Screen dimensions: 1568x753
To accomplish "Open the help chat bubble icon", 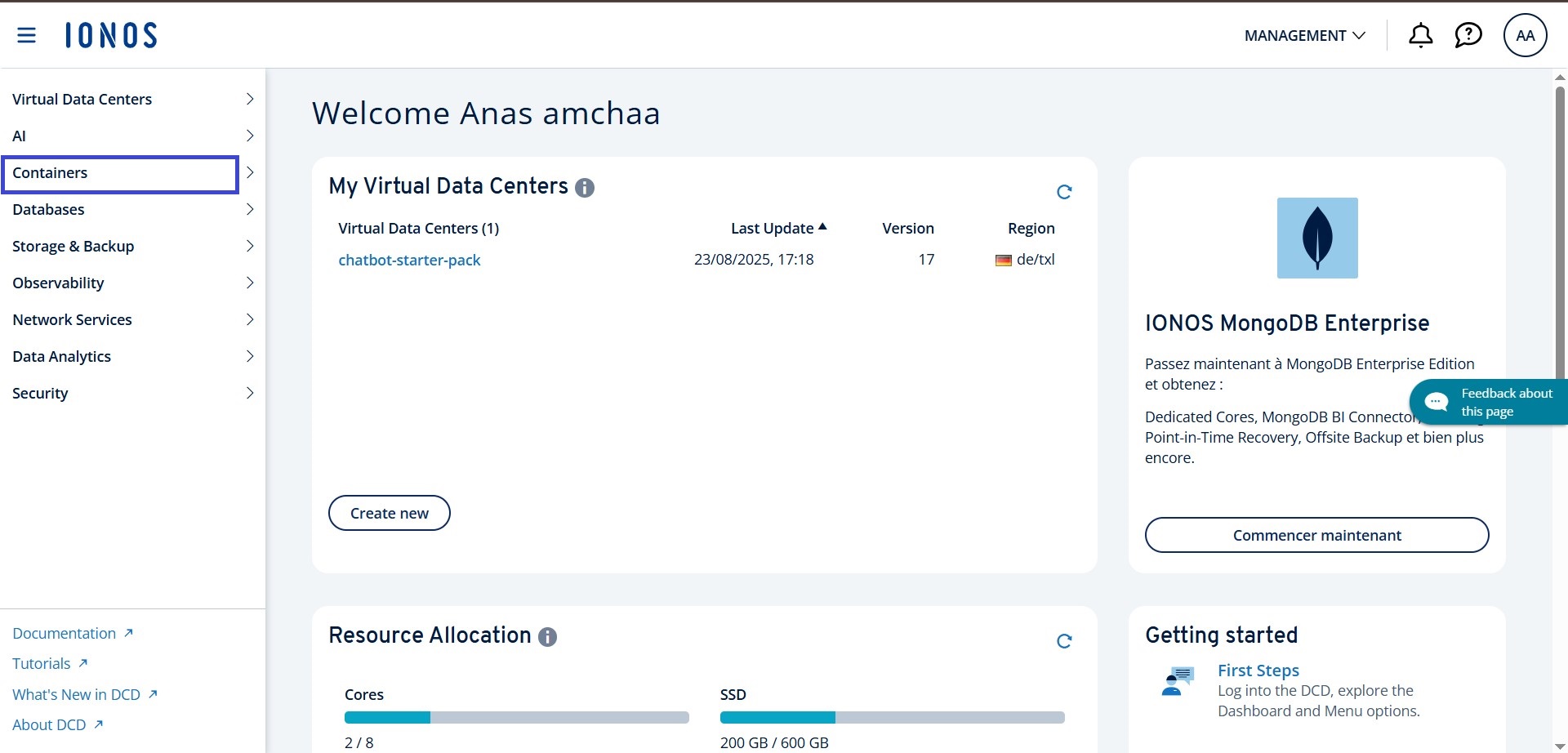I will [x=1468, y=35].
